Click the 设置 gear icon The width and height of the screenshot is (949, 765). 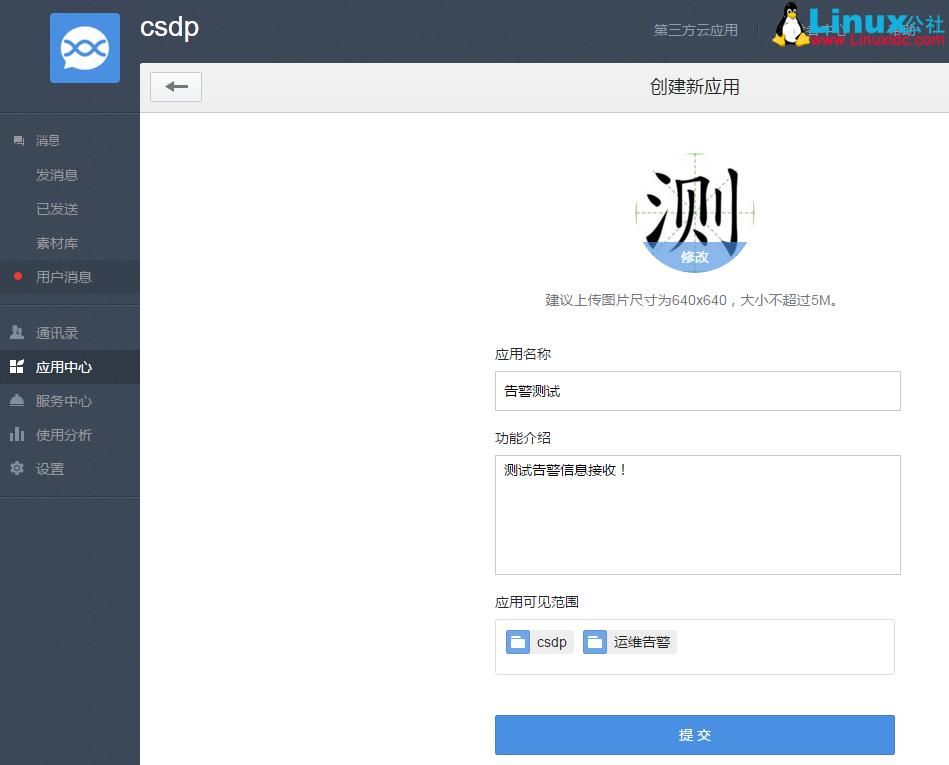pyautogui.click(x=18, y=468)
